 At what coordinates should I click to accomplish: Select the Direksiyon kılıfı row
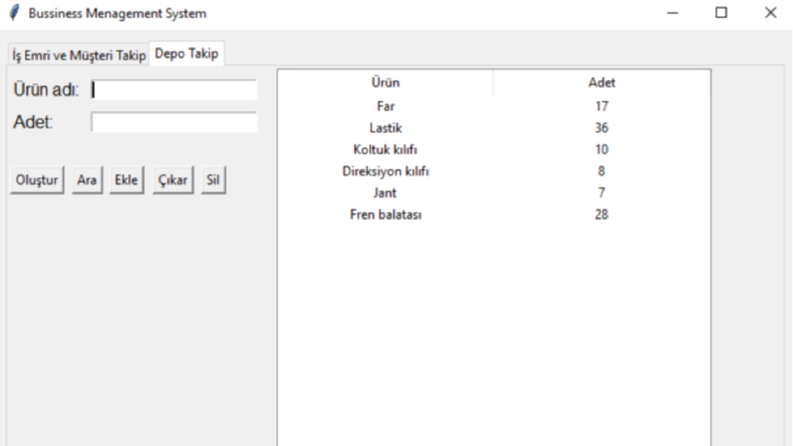(x=494, y=171)
